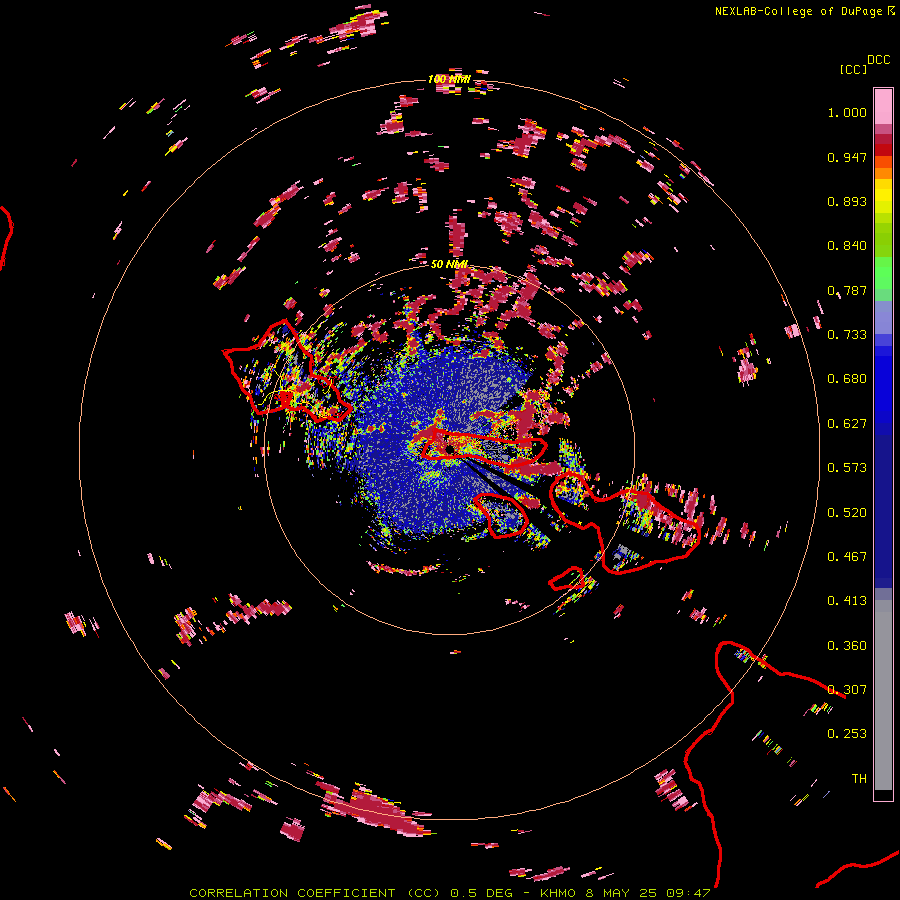This screenshot has height=900, width=900.
Task: Click the 50 NMI range ring label
Action: tap(449, 265)
